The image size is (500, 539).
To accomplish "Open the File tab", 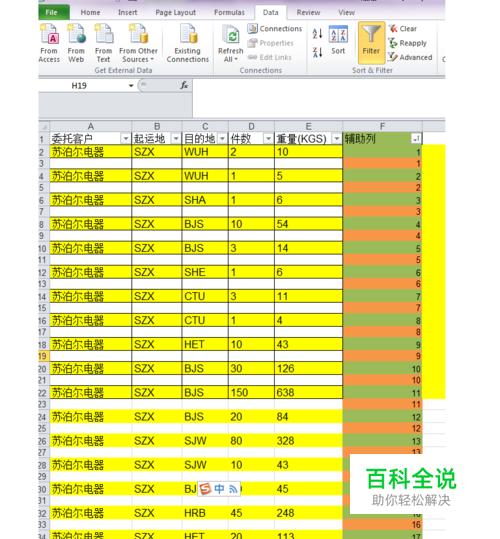I will coord(53,12).
